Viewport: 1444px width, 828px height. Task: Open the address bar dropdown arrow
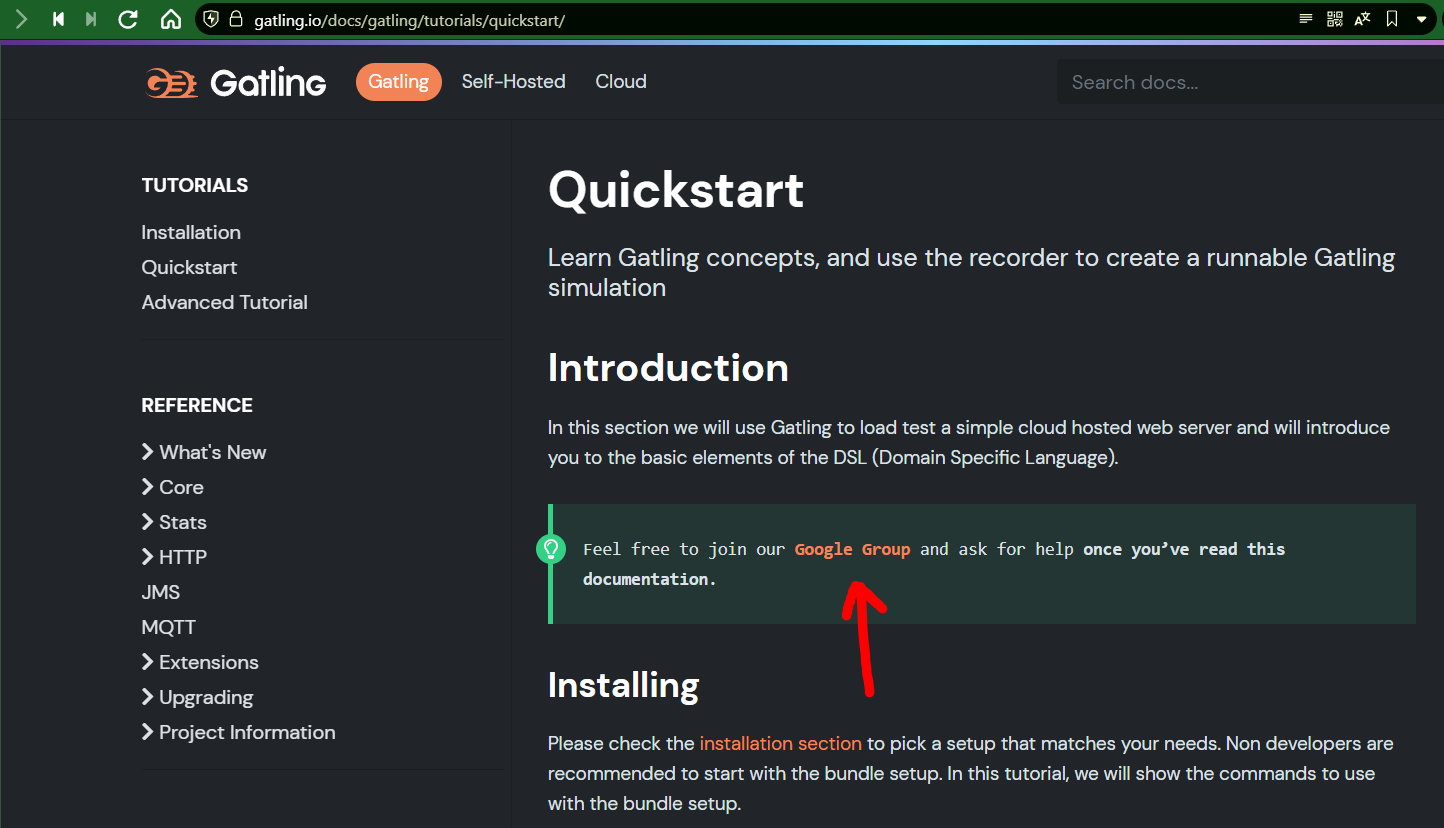click(x=1421, y=19)
